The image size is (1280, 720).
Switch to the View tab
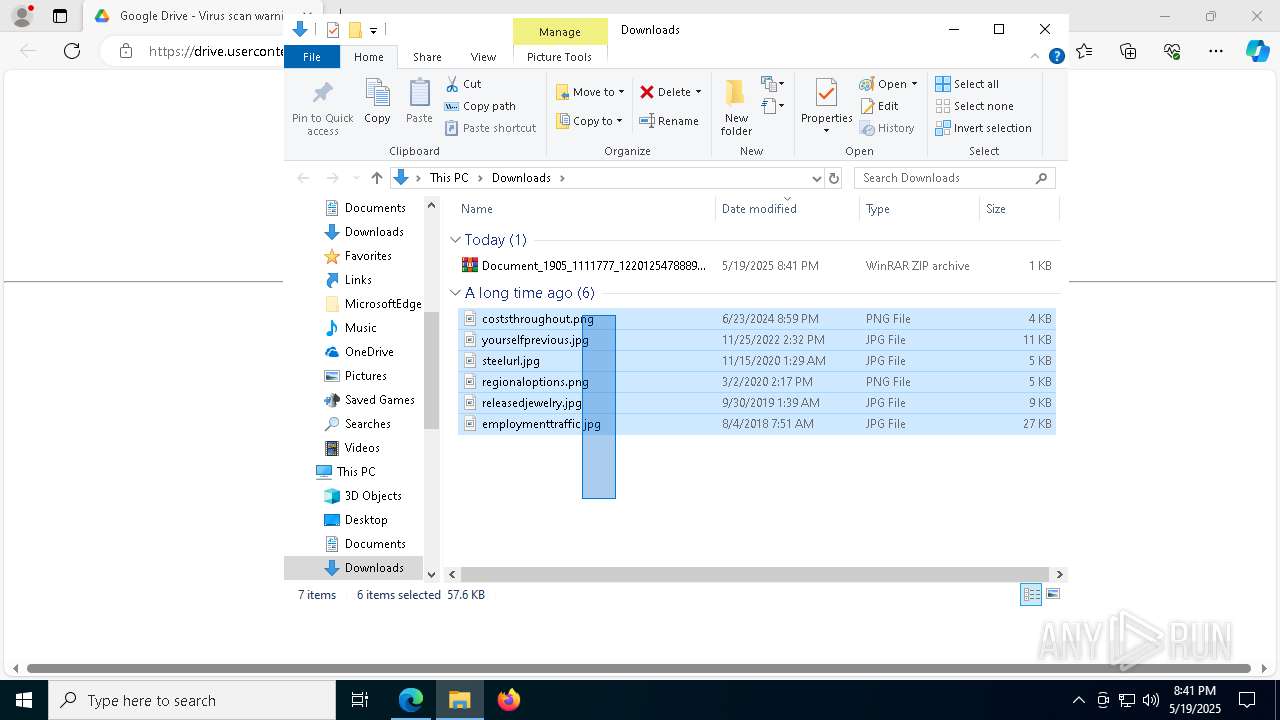pyautogui.click(x=483, y=57)
